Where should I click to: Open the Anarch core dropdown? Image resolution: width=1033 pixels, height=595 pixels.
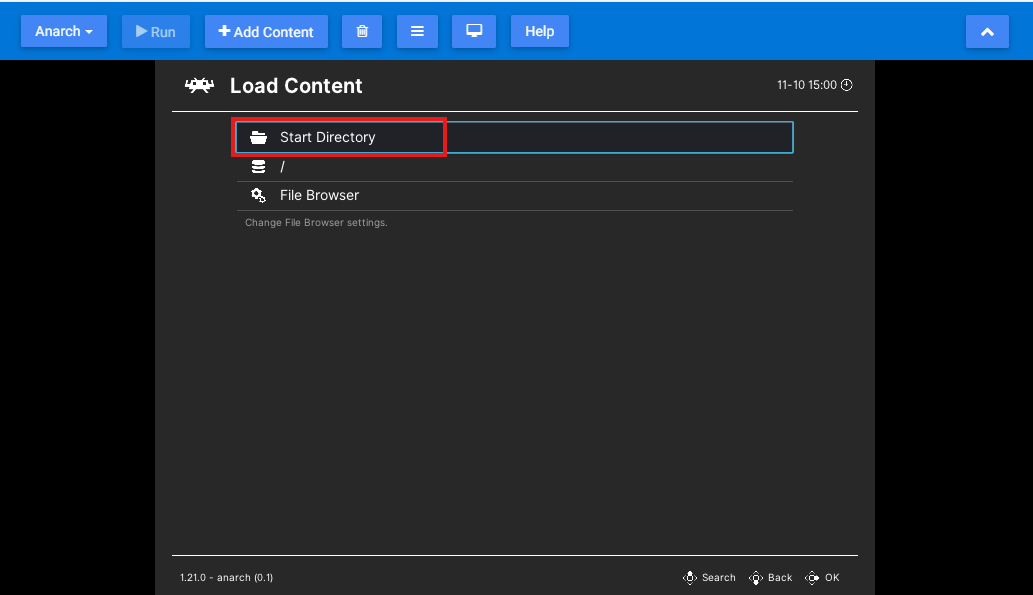click(63, 31)
